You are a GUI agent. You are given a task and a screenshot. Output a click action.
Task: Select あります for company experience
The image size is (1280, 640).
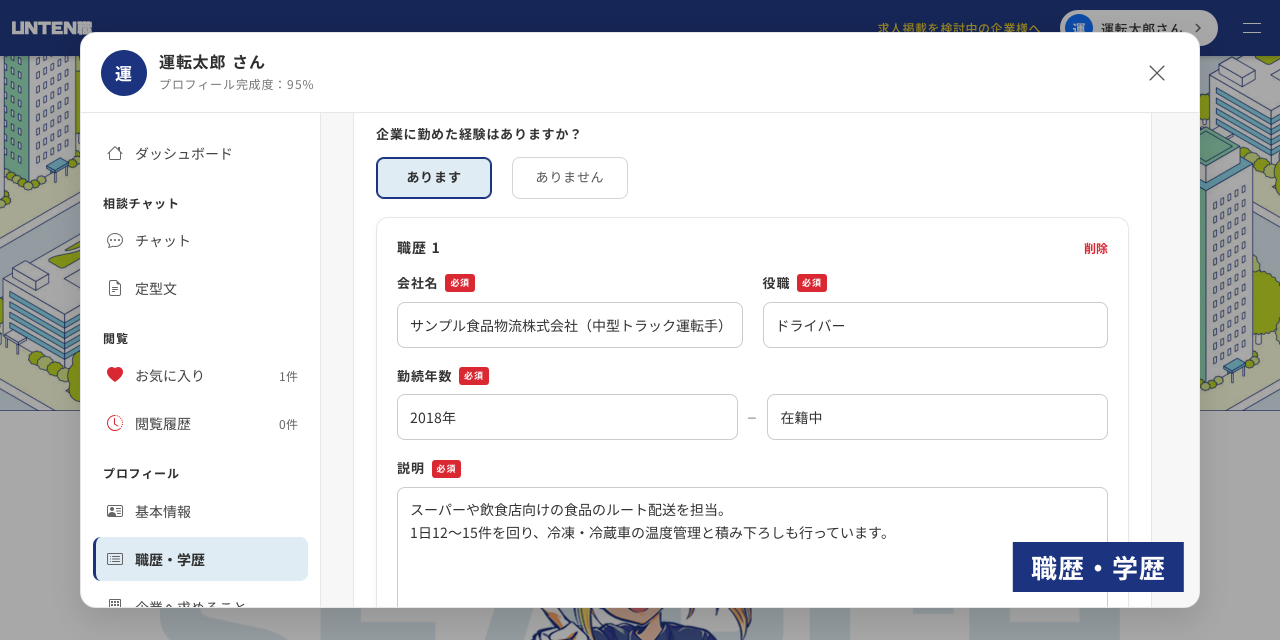click(434, 178)
